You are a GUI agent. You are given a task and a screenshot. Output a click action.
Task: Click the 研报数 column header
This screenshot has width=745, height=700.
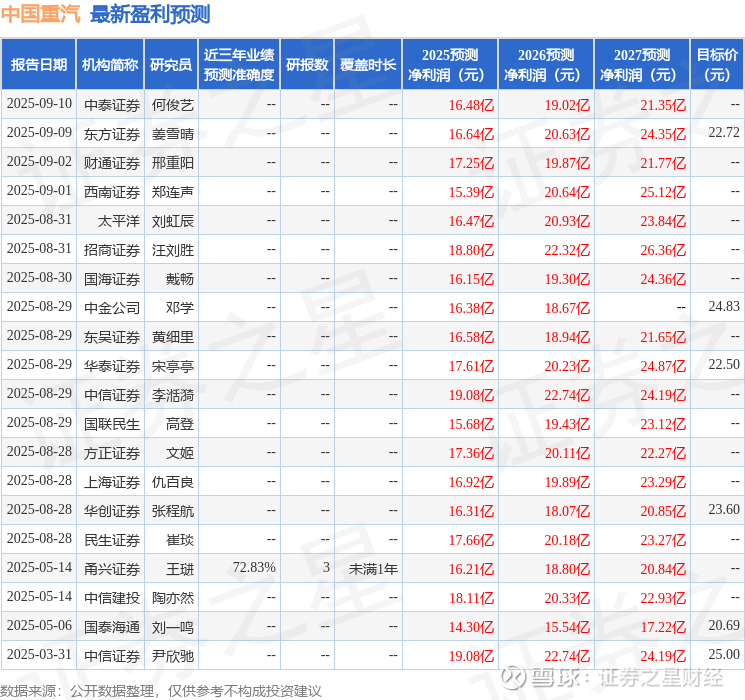tap(307, 65)
